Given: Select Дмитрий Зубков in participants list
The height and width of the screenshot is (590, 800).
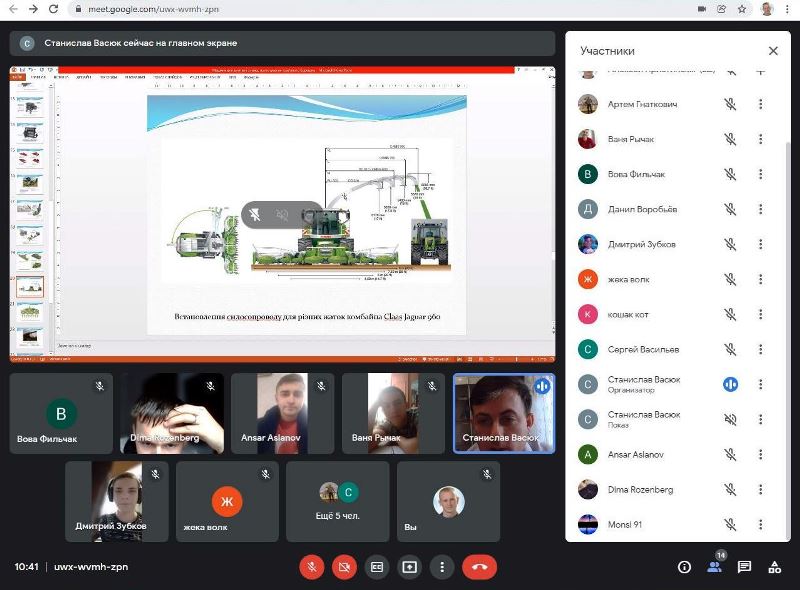Looking at the screenshot, I should [641, 244].
